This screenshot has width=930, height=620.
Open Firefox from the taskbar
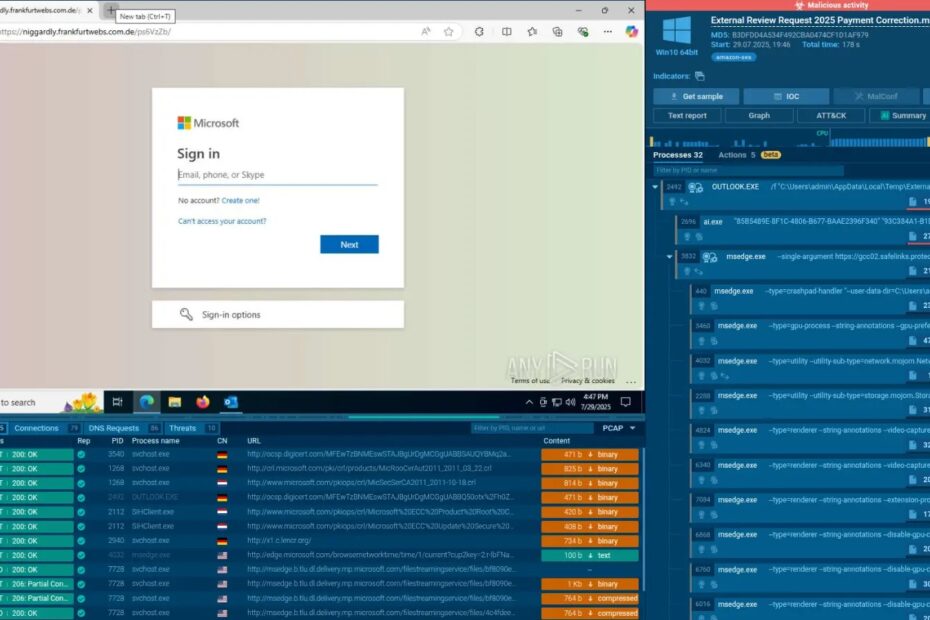click(203, 402)
